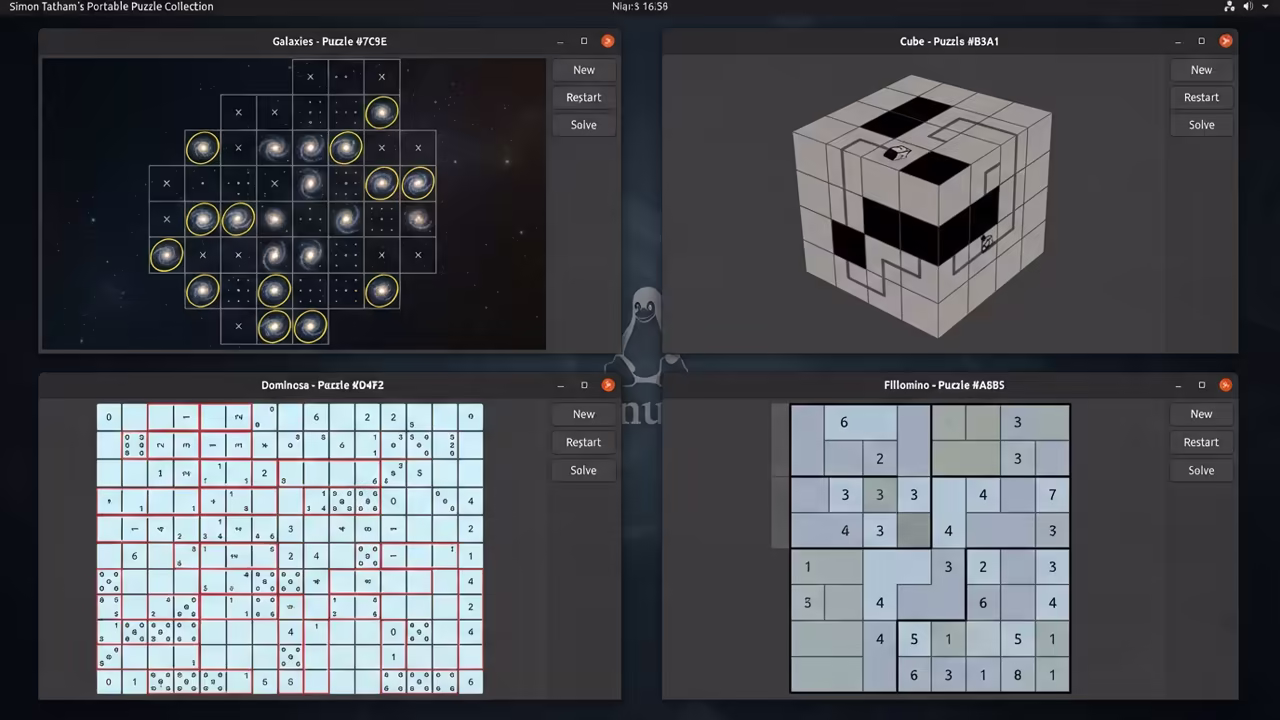Click Restart in the Galaxies window

(584, 97)
